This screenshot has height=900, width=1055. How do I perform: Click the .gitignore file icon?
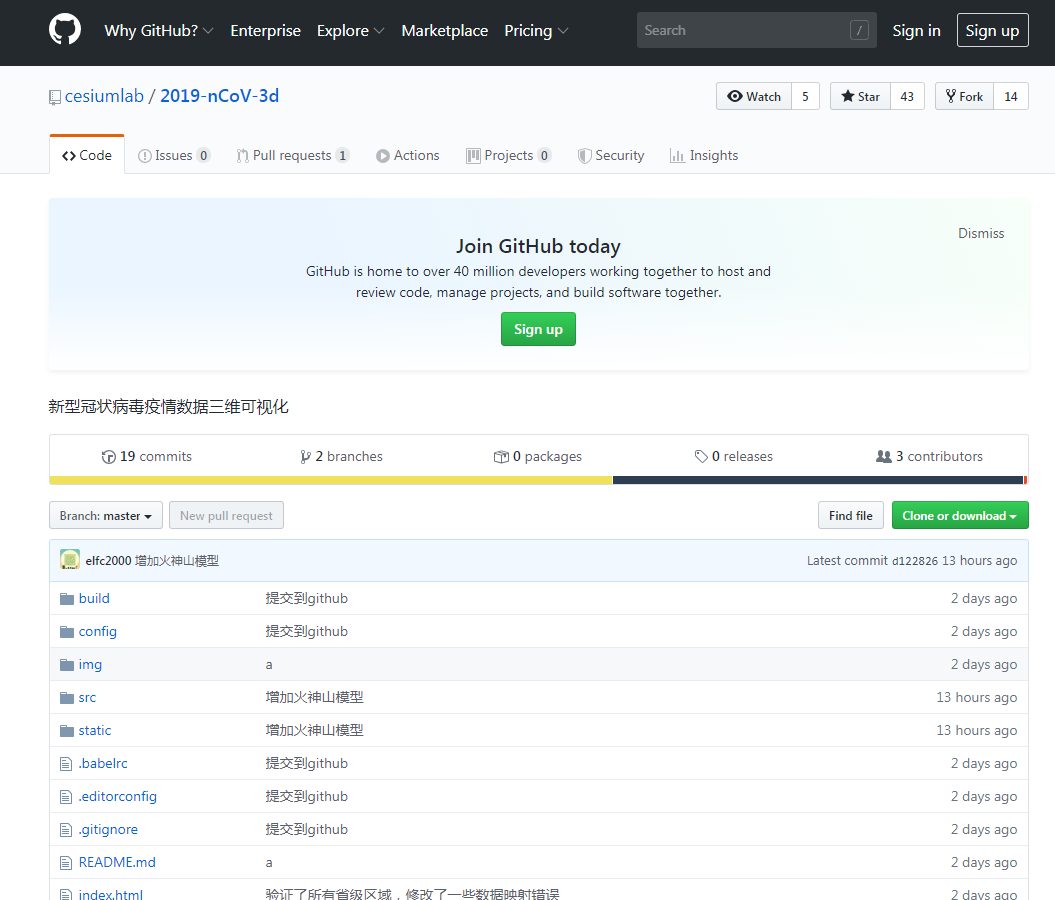pos(66,829)
